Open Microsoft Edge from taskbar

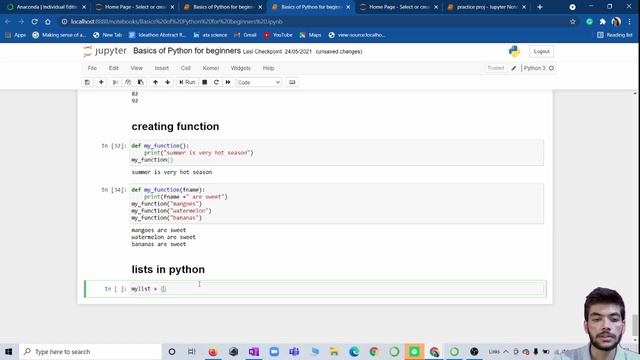click(354, 351)
